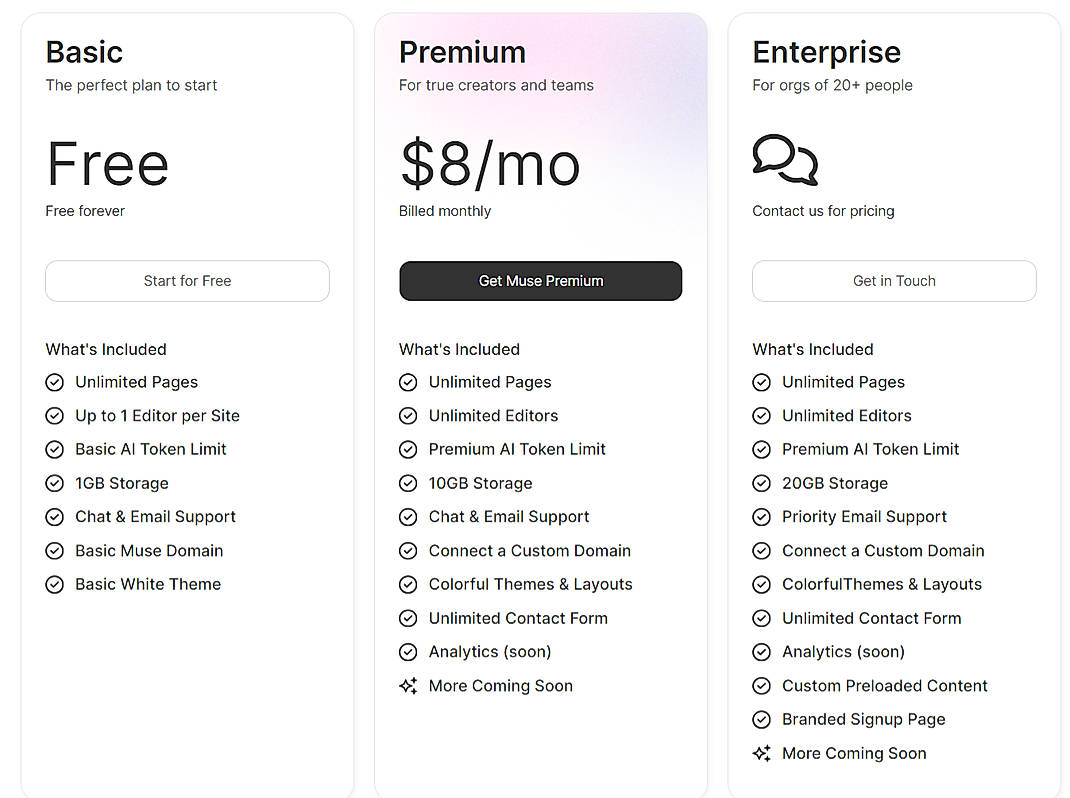Click the checkmark beside Priority Email Support
1070x798 pixels.
pyautogui.click(x=762, y=517)
